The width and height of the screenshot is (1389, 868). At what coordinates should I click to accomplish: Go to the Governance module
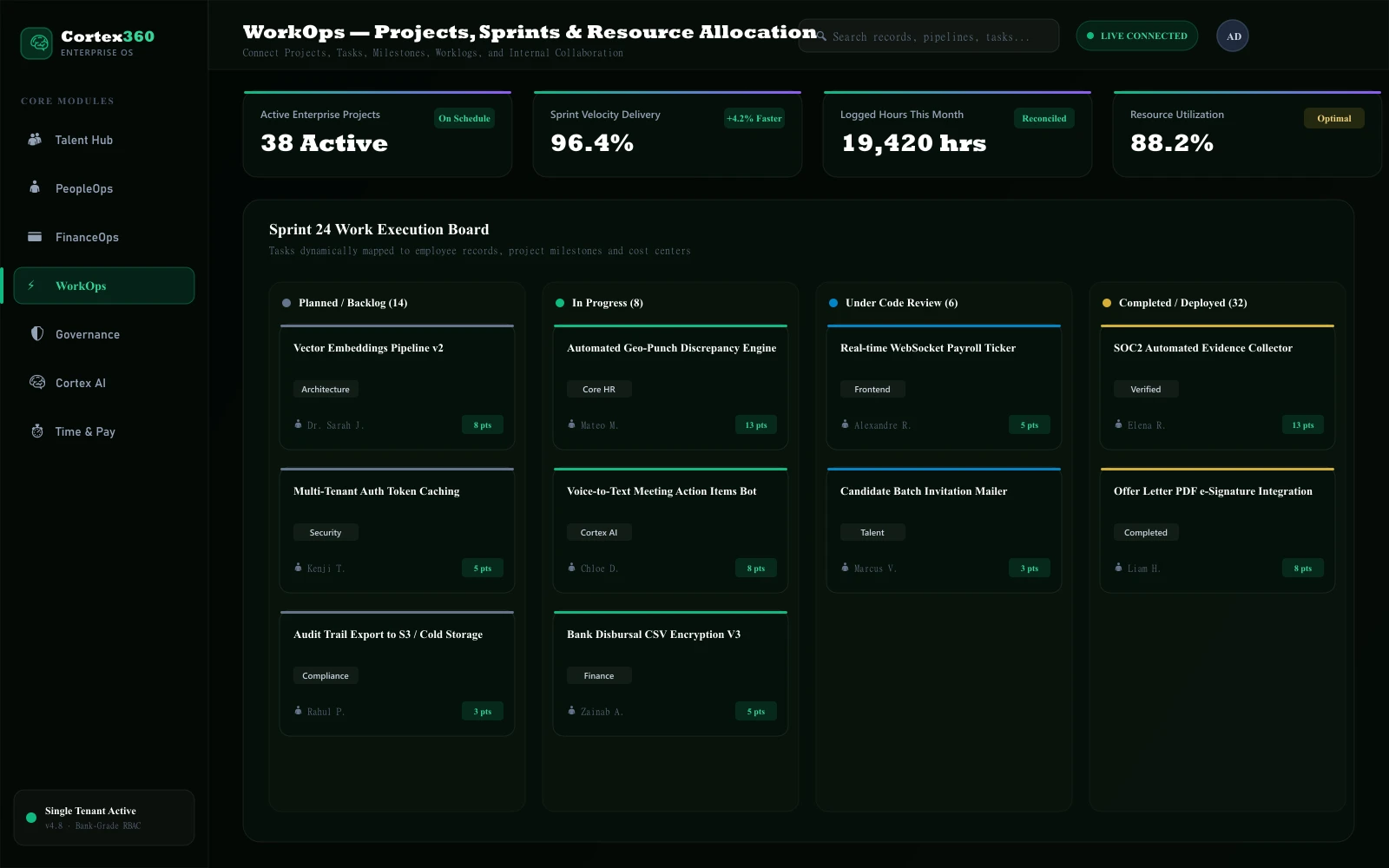(104, 334)
